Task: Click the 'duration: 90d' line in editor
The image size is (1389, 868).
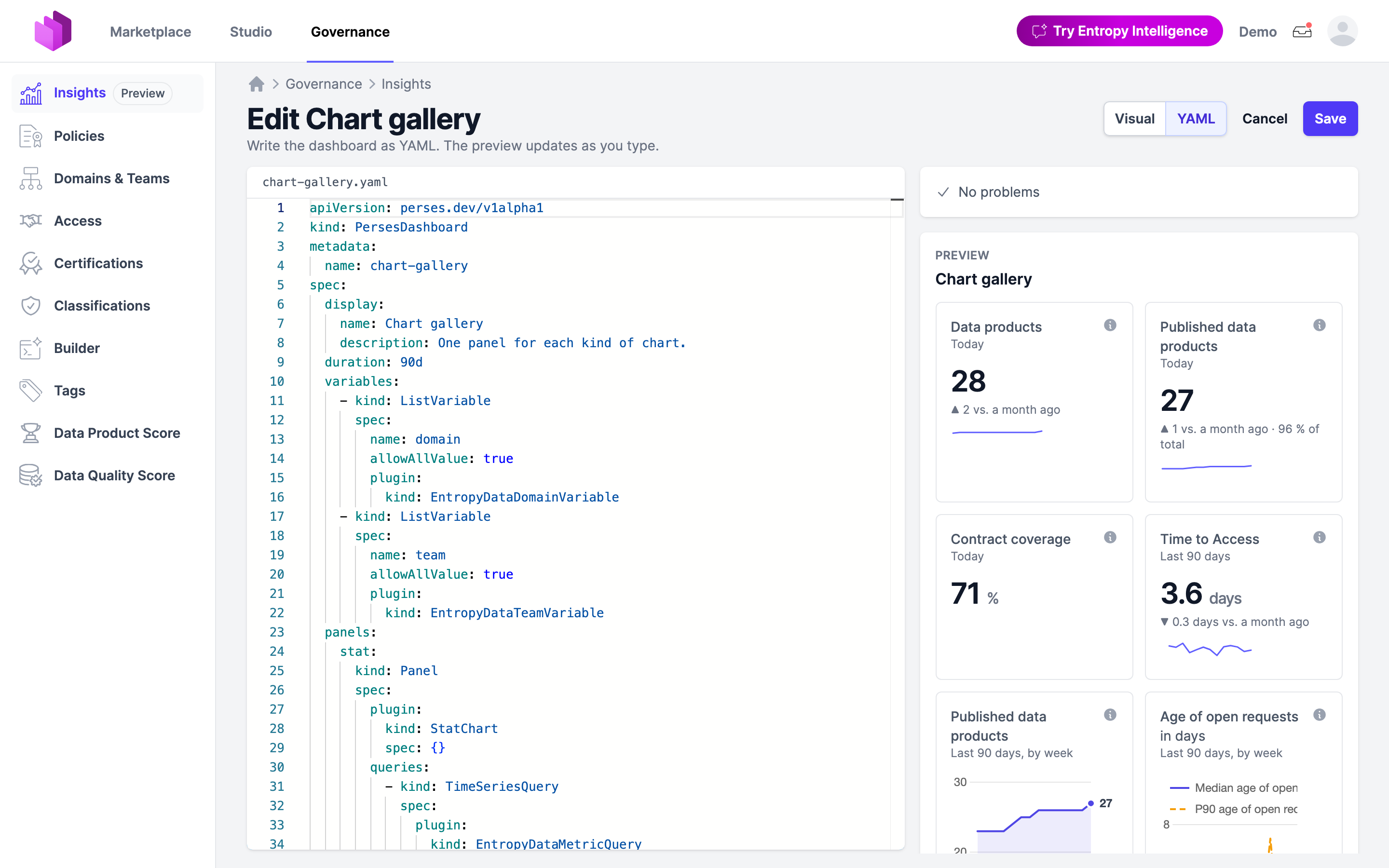Action: point(374,362)
